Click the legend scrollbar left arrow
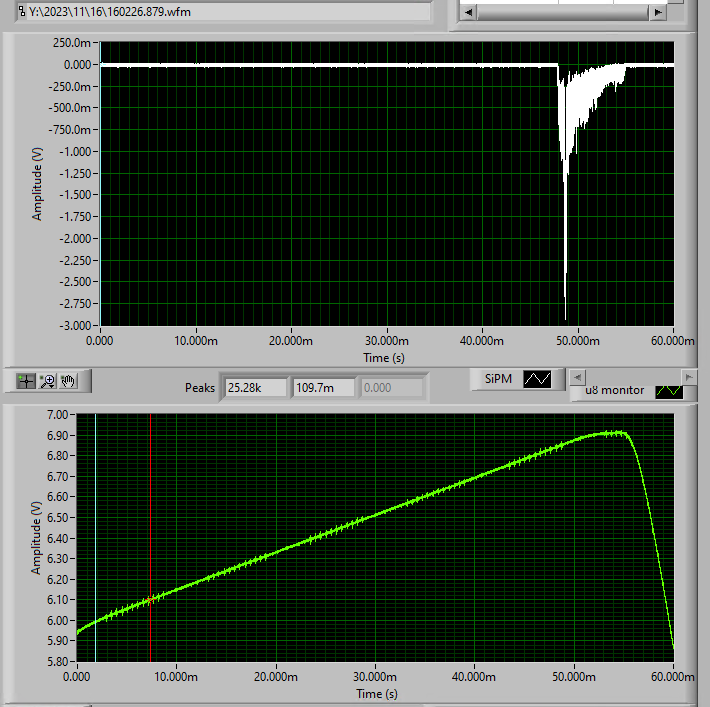Image resolution: width=710 pixels, height=707 pixels. (x=577, y=377)
